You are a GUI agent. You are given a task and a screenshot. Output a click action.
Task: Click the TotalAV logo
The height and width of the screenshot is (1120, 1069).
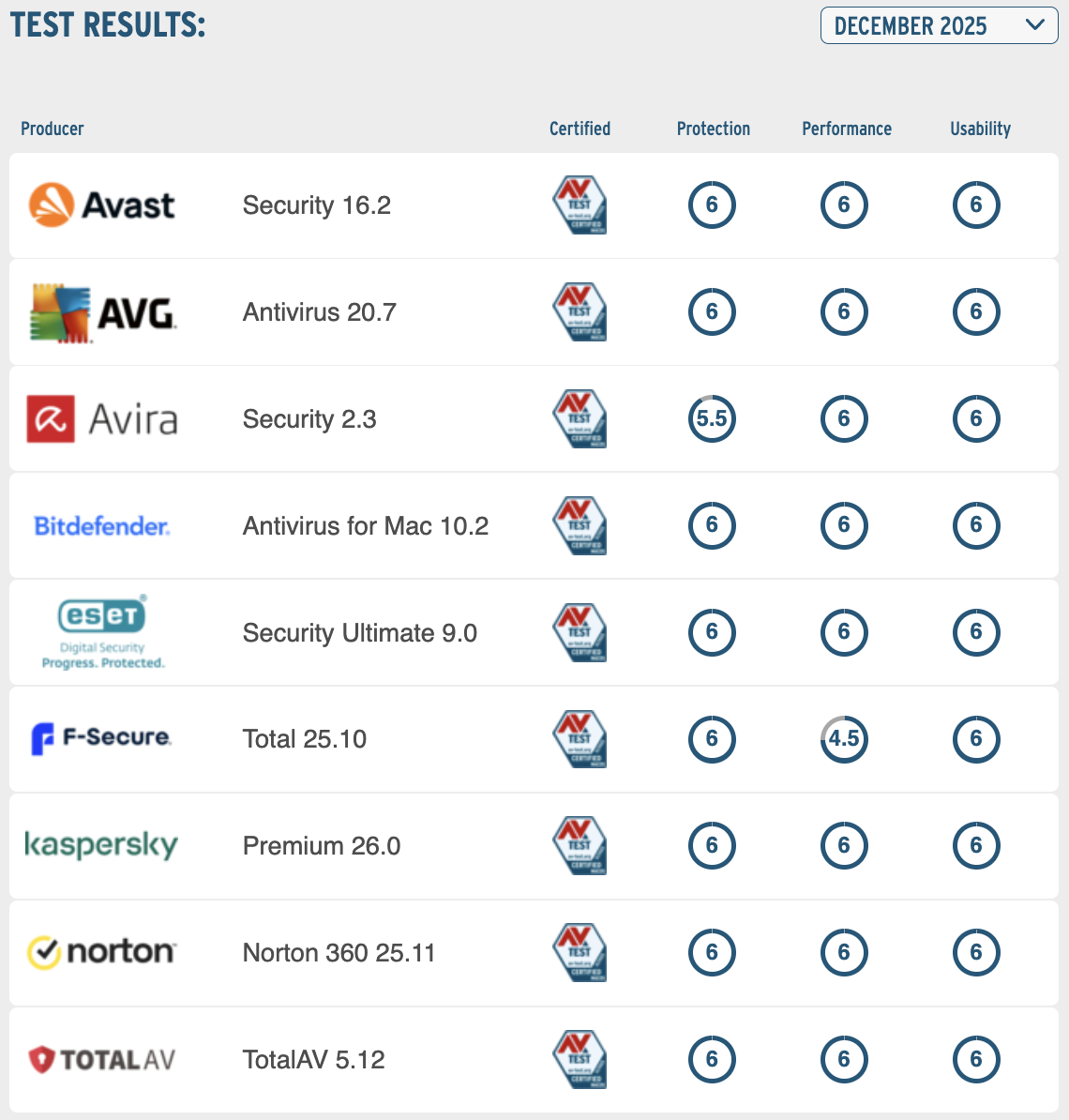tap(101, 1059)
